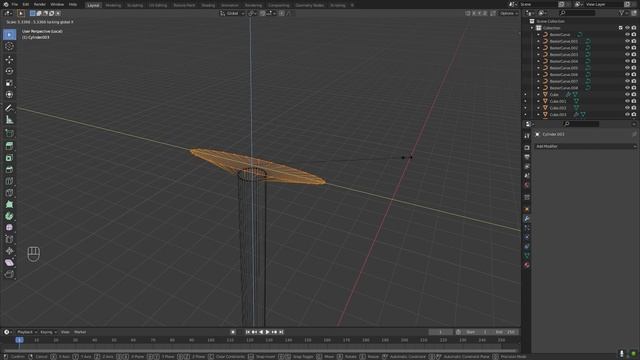This screenshot has width=640, height=360.
Task: Open the 3D viewport editor type dropdown
Action: point(8,13)
